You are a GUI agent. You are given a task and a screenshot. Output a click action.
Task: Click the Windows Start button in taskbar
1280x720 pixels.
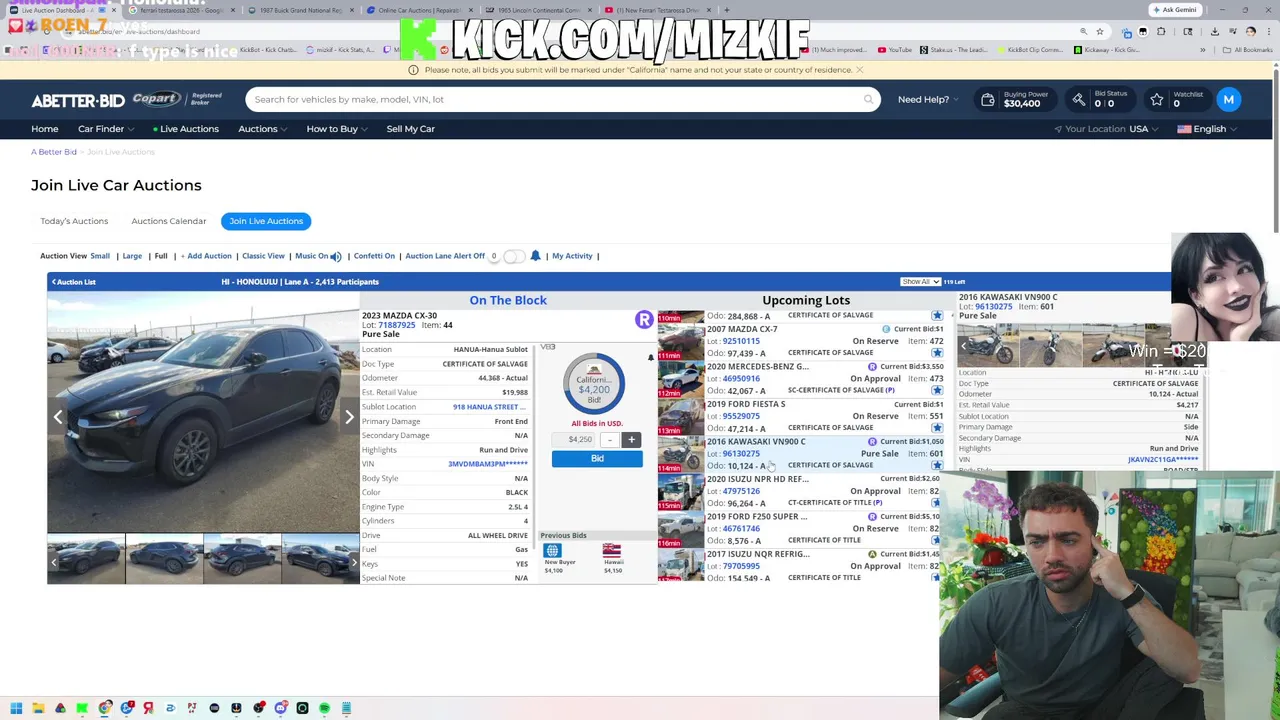[16, 708]
